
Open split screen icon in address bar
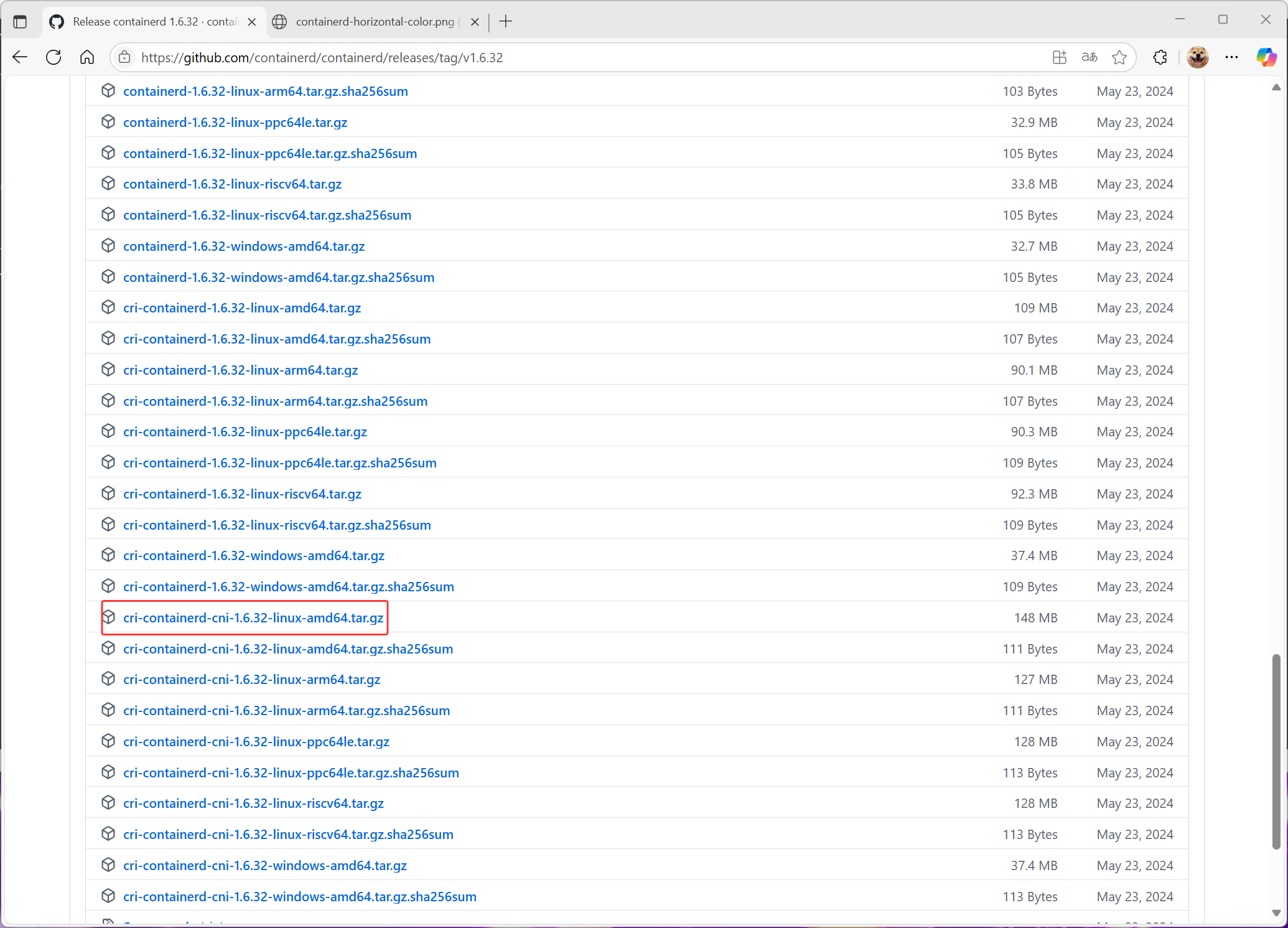click(x=1060, y=57)
